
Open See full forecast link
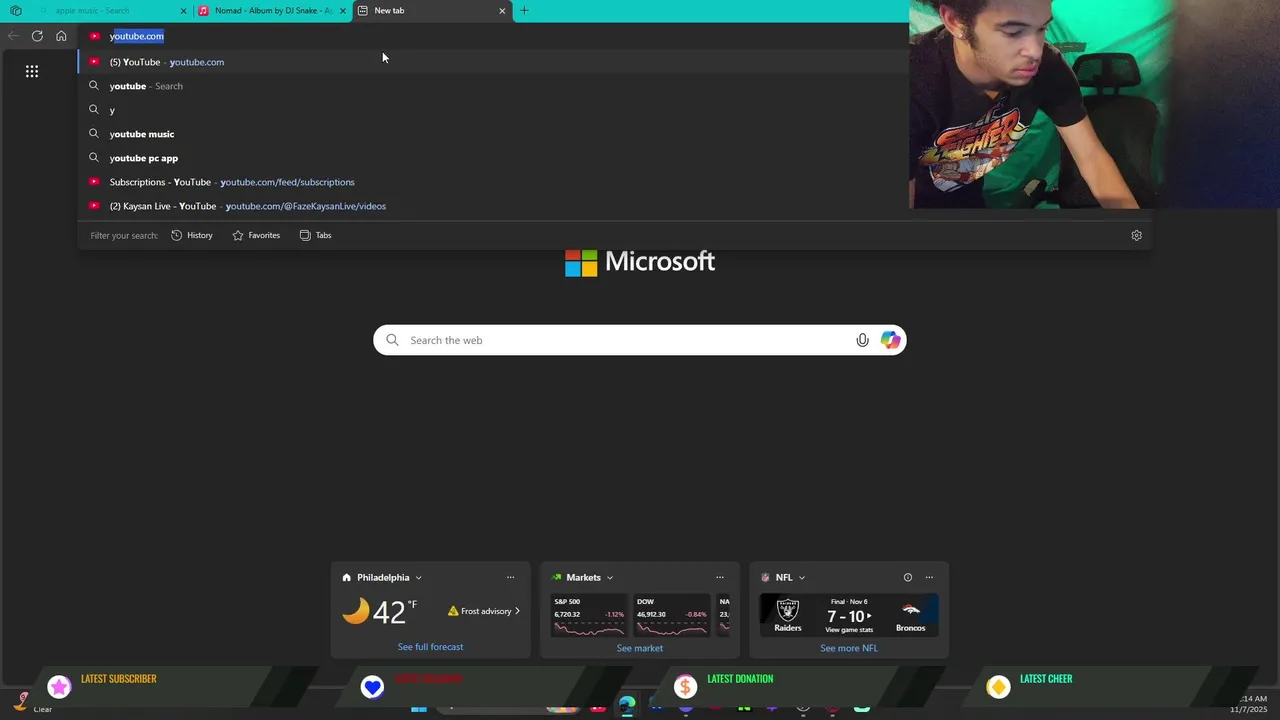[430, 647]
